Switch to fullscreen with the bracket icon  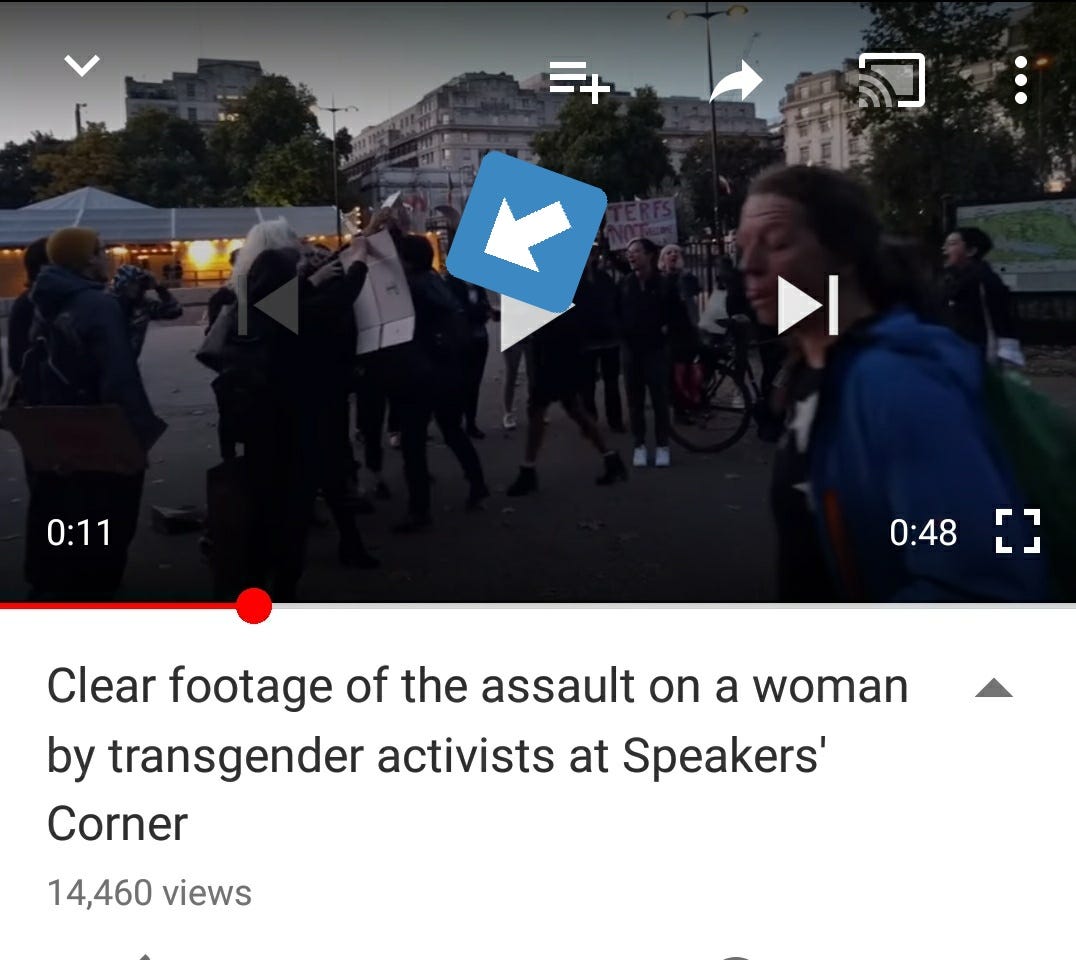1018,531
